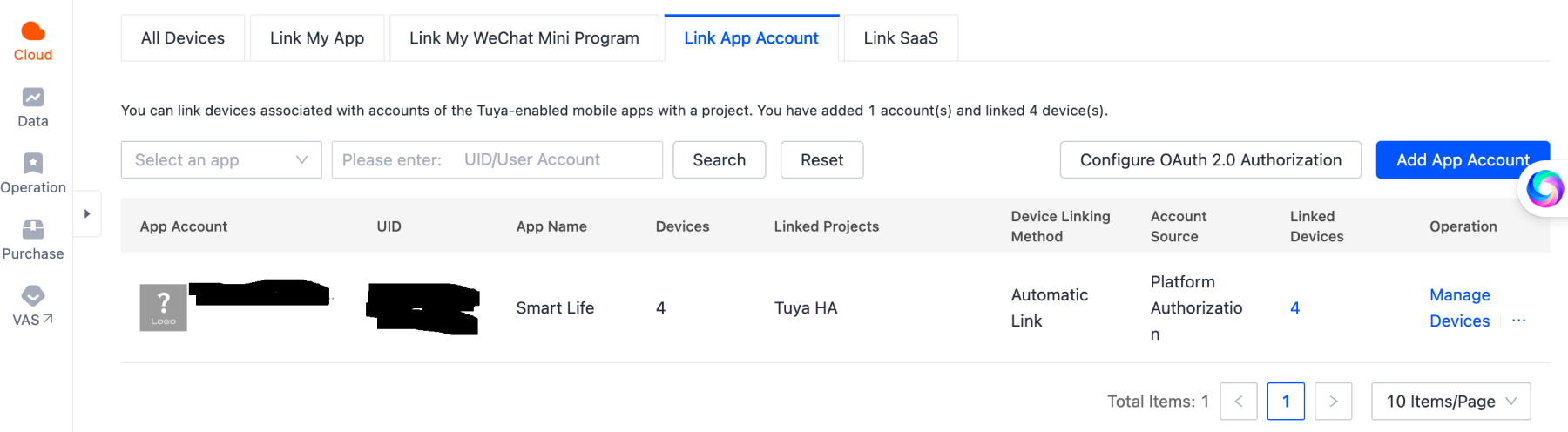1568x432 pixels.
Task: Open the 10 Items/Page dropdown
Action: point(1450,402)
